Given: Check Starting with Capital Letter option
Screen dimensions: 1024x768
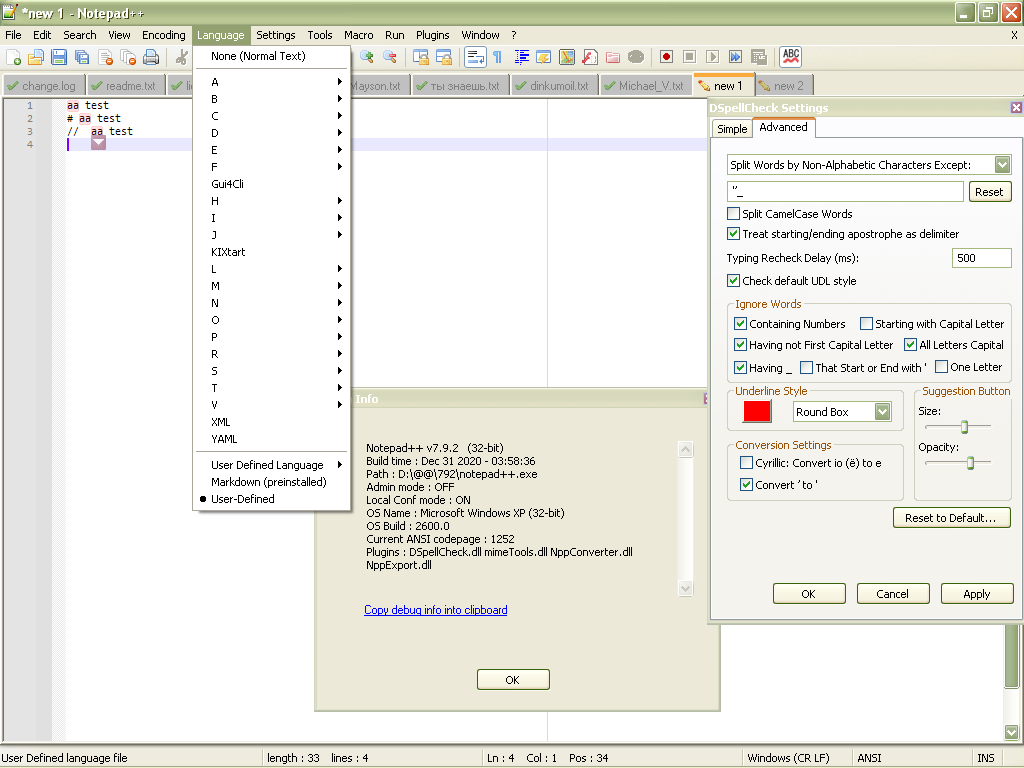Looking at the screenshot, I should (x=867, y=324).
